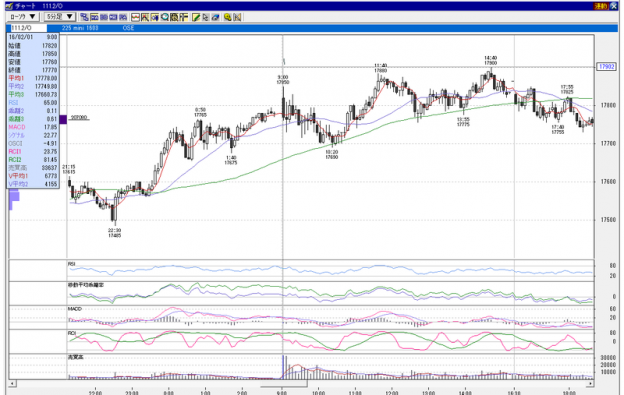This screenshot has height=395, width=624.
Task: Select the arrow cursor tool
Action: tap(205, 17)
